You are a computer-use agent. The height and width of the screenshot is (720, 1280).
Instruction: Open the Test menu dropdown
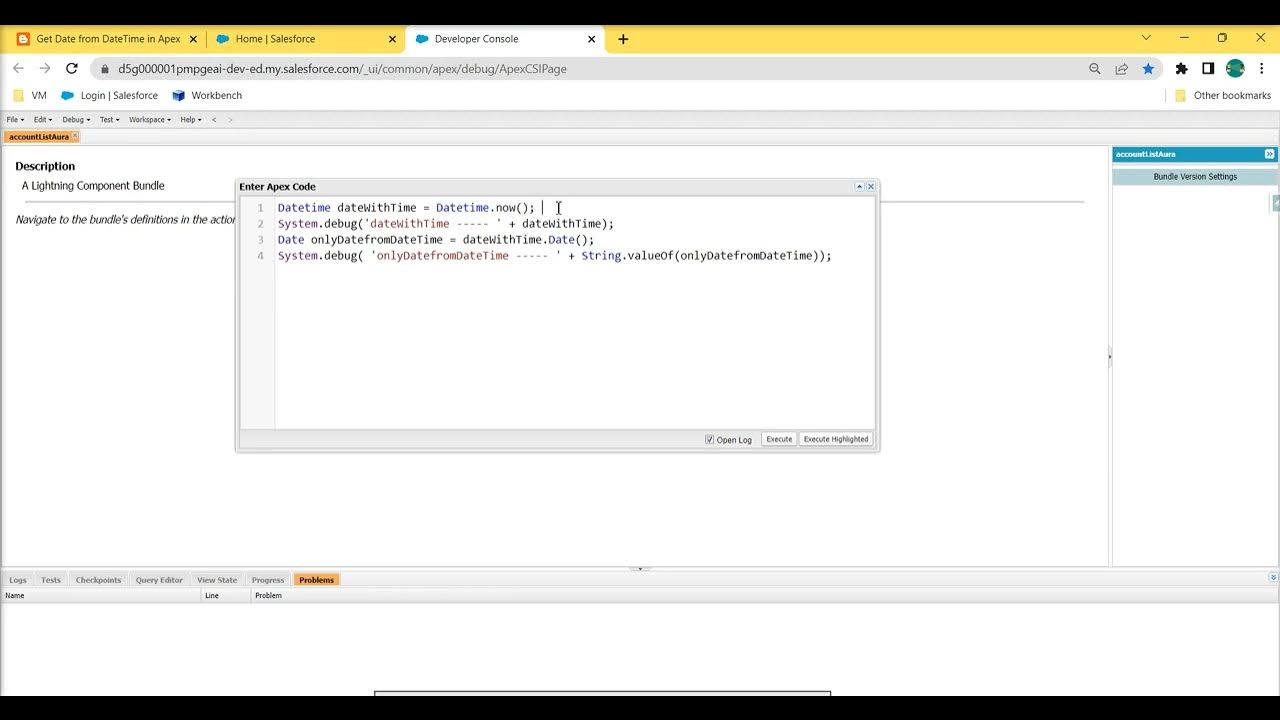point(109,119)
